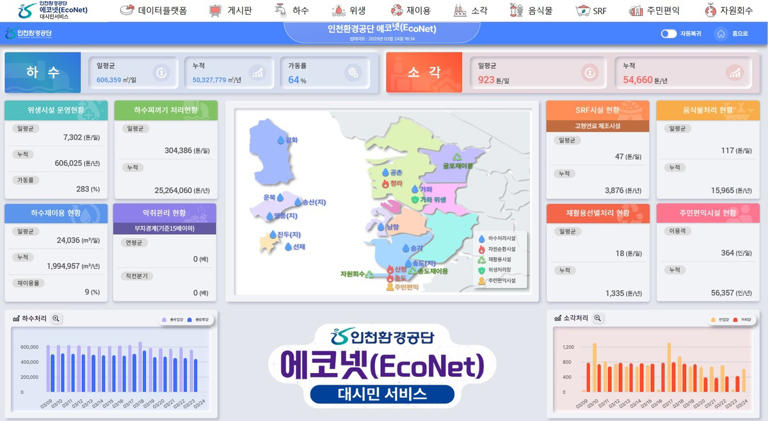Screen dimensions: 768x421
Task: Click the 소 각 red section button
Action: [x=424, y=72]
